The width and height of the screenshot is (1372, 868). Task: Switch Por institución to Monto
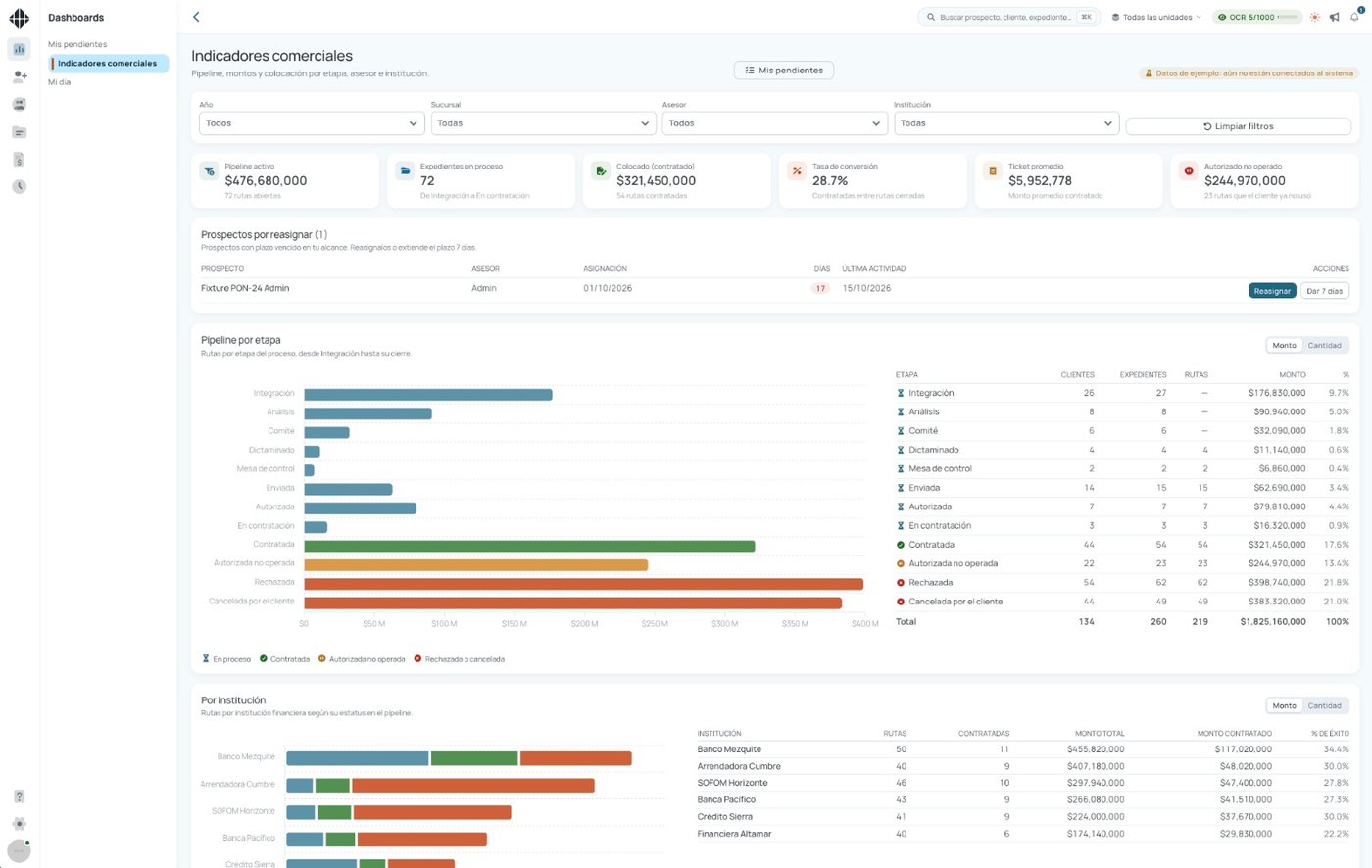(x=1284, y=705)
